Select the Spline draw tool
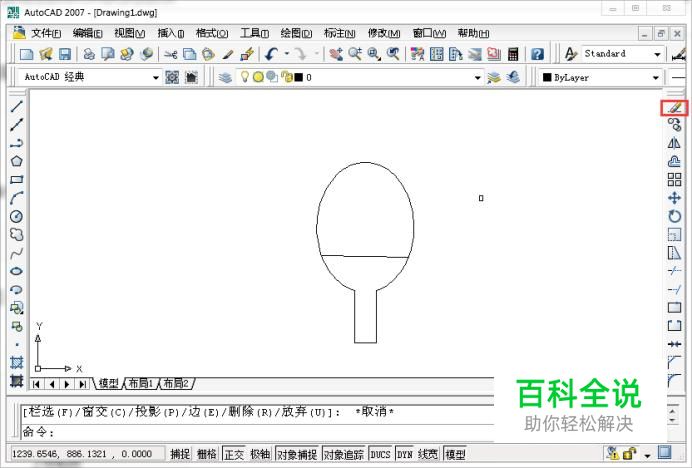 pyautogui.click(x=16, y=253)
